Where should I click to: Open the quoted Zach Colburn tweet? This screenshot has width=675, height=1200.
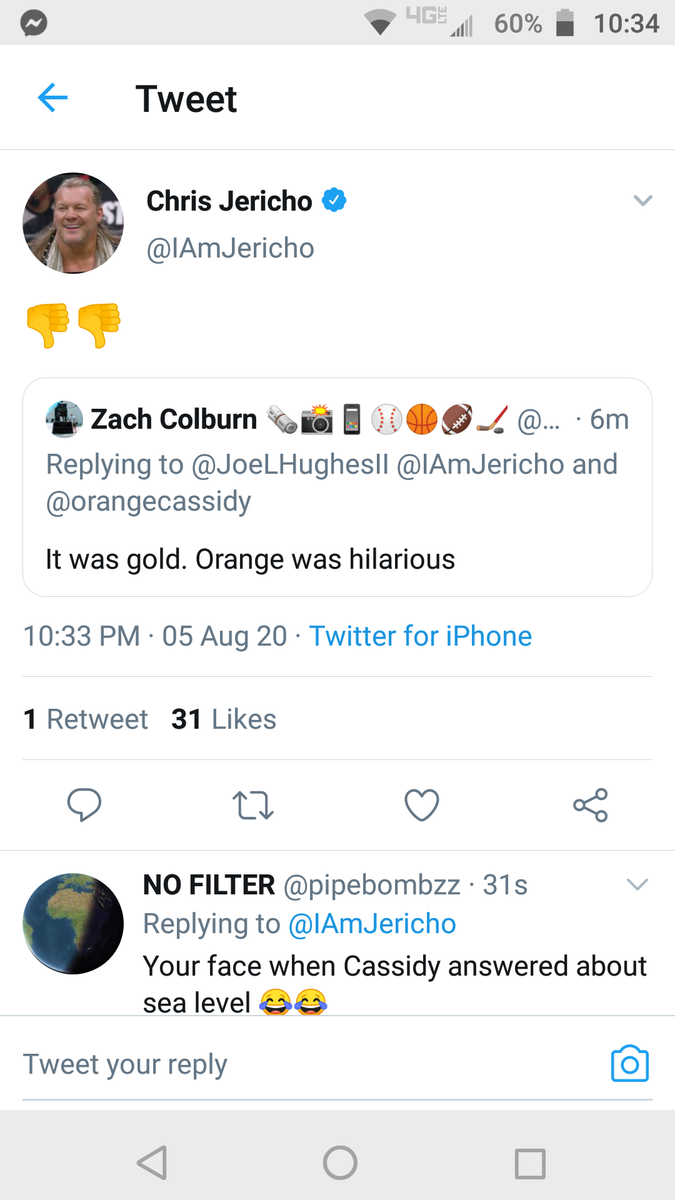(x=337, y=487)
